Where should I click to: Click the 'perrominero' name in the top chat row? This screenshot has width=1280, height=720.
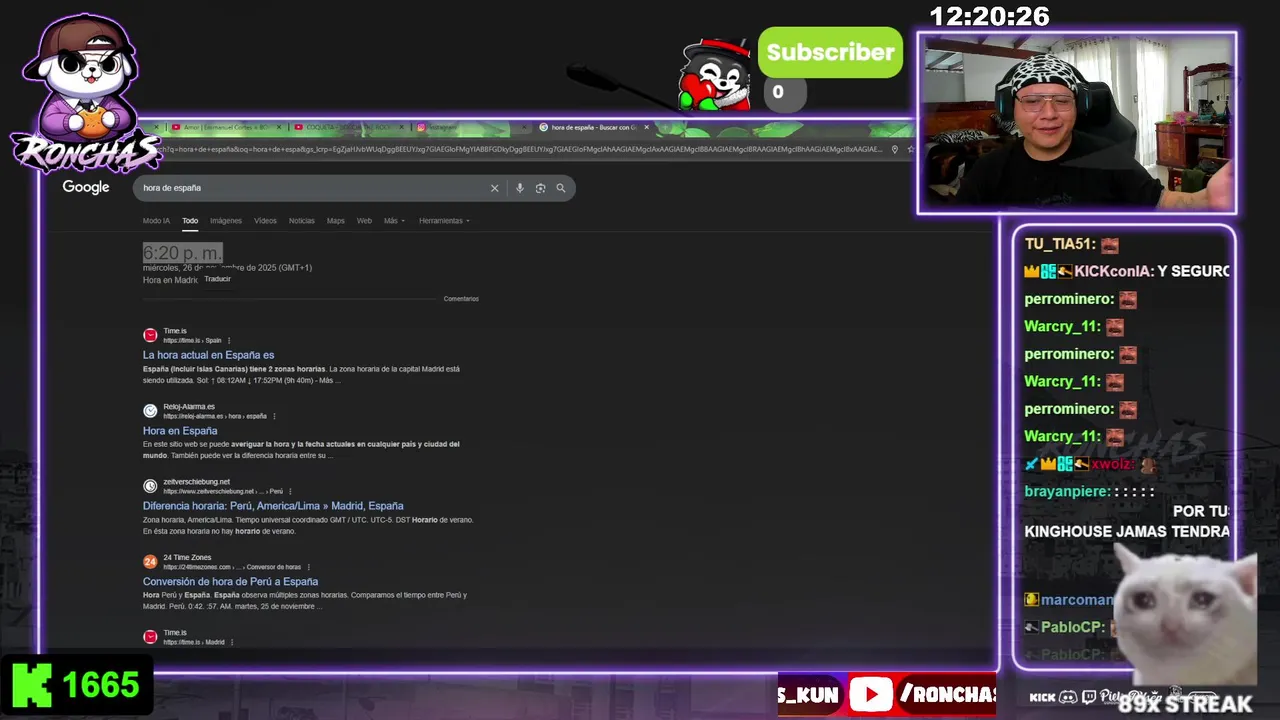(x=1069, y=299)
